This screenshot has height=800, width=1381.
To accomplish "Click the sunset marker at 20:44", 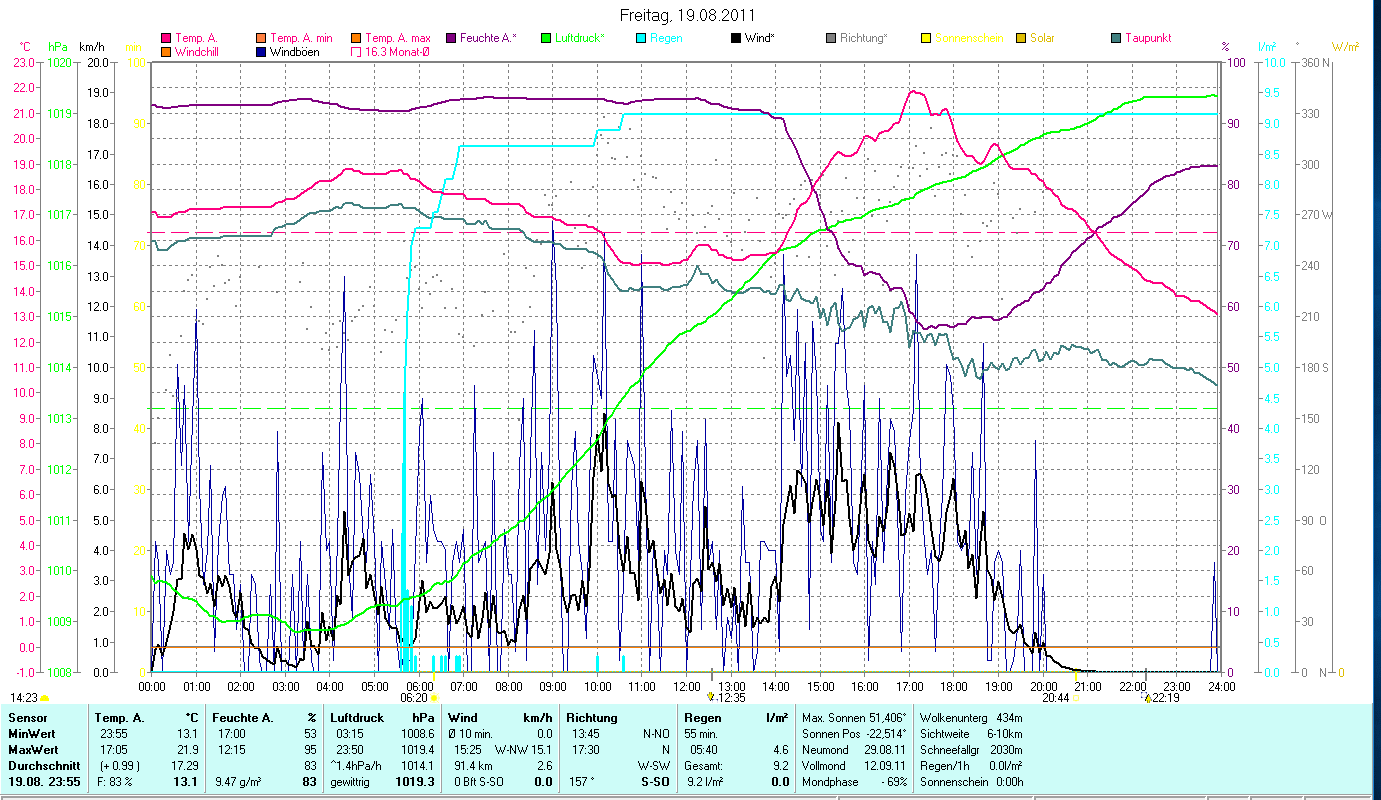I will click(1076, 697).
